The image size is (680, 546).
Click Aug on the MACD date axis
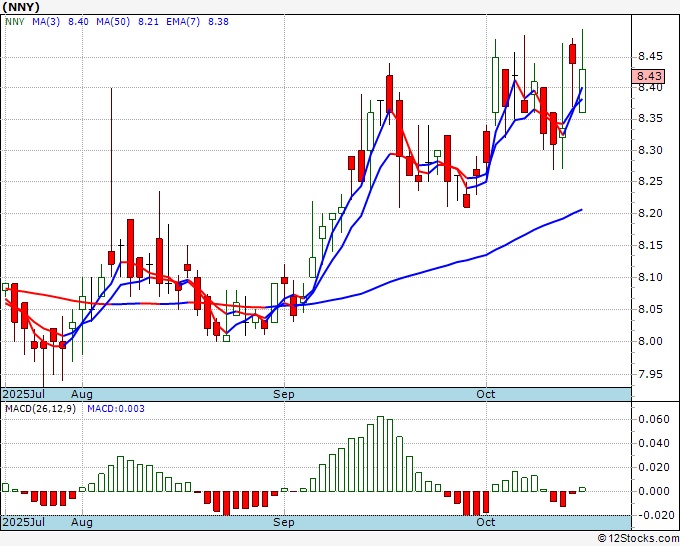(82, 522)
